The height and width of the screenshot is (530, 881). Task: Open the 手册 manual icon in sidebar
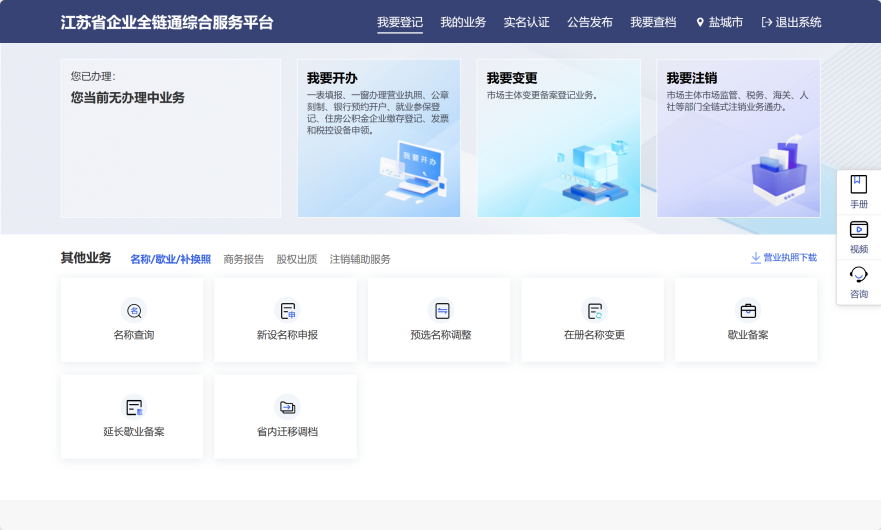pyautogui.click(x=858, y=185)
